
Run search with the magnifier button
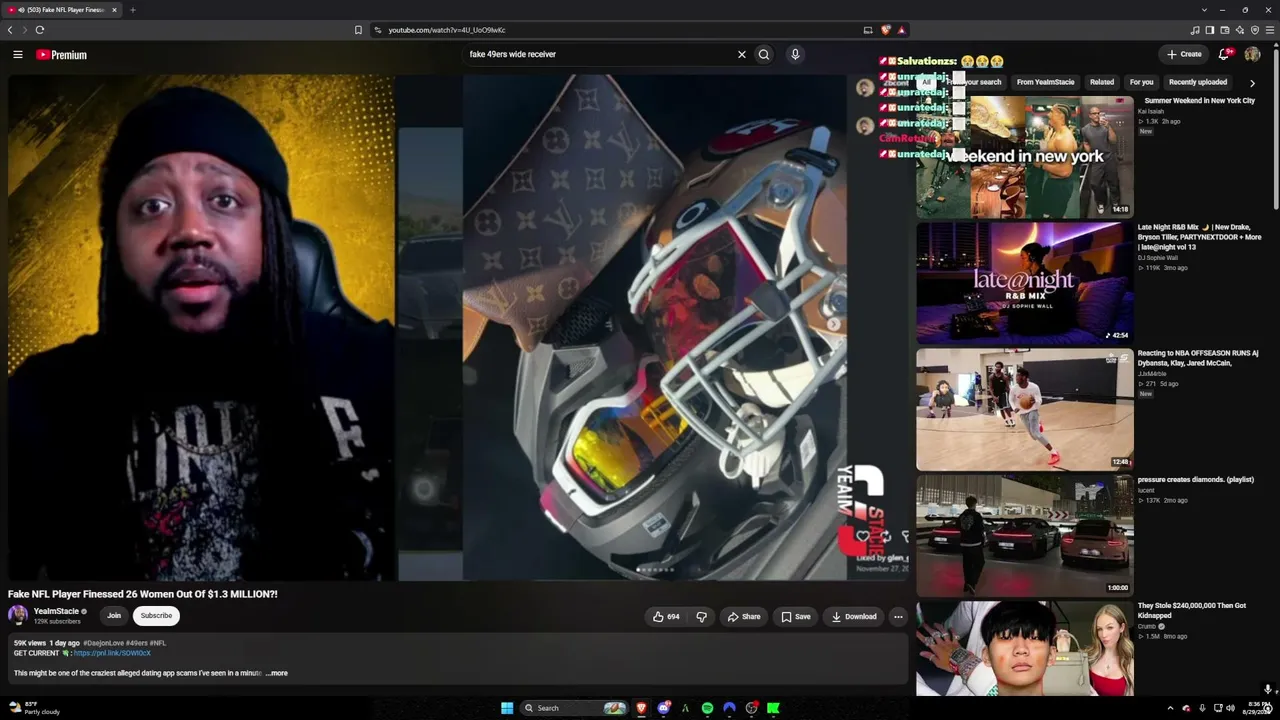[x=764, y=55]
